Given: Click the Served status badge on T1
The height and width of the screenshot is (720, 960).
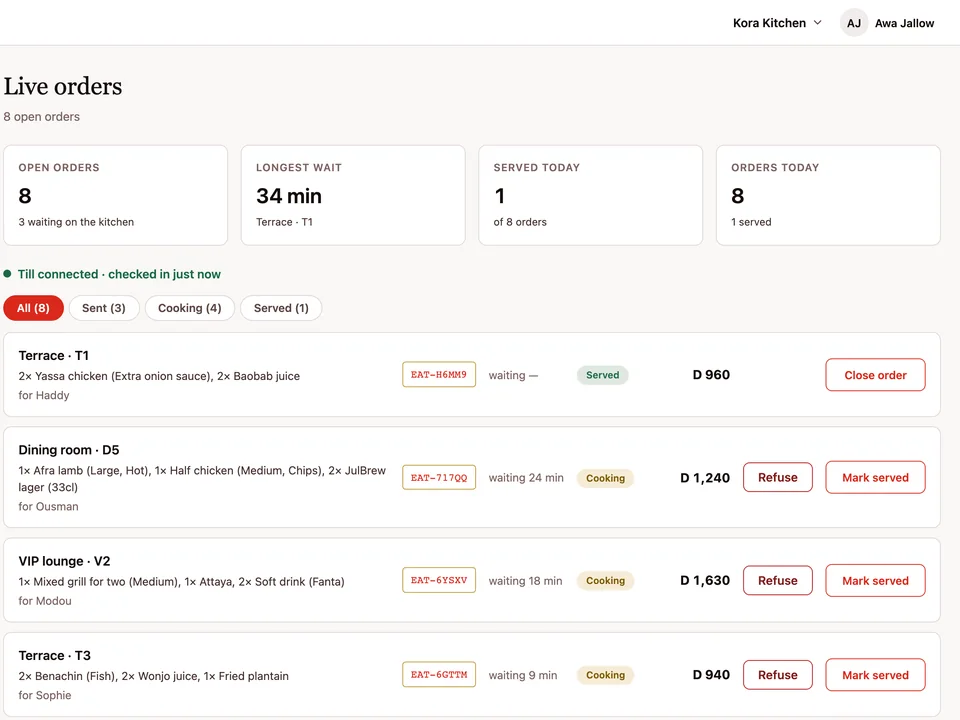Looking at the screenshot, I should [x=602, y=375].
